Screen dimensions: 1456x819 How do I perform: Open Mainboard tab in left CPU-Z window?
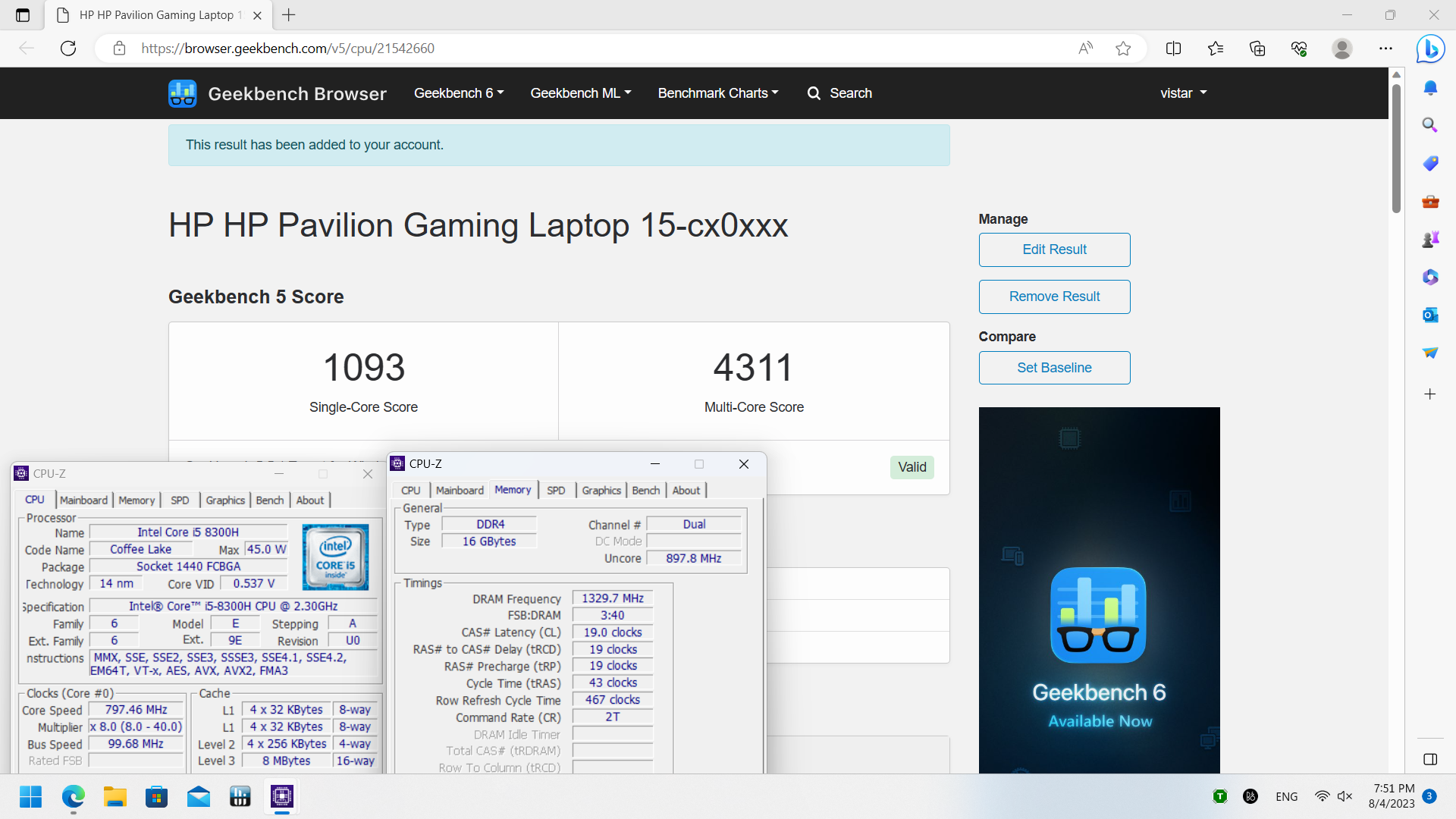[83, 500]
